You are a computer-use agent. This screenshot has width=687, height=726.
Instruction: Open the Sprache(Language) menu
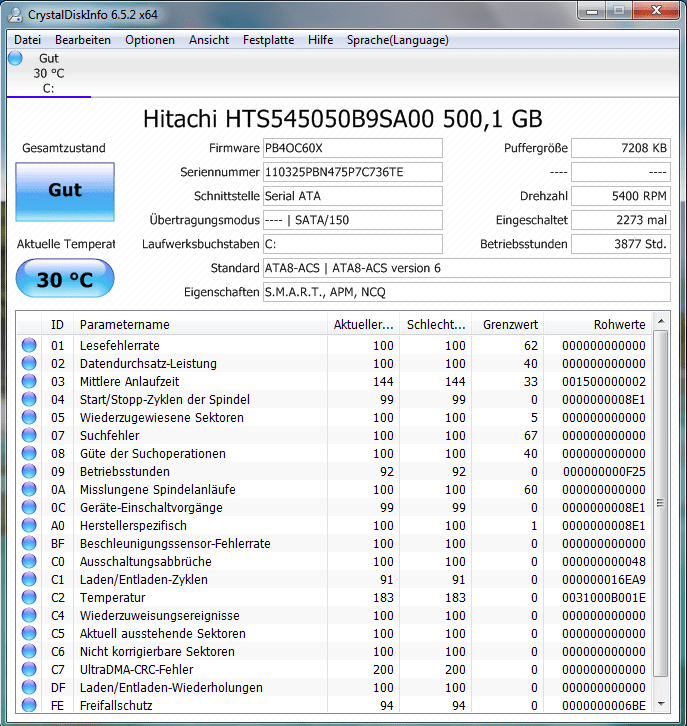398,40
